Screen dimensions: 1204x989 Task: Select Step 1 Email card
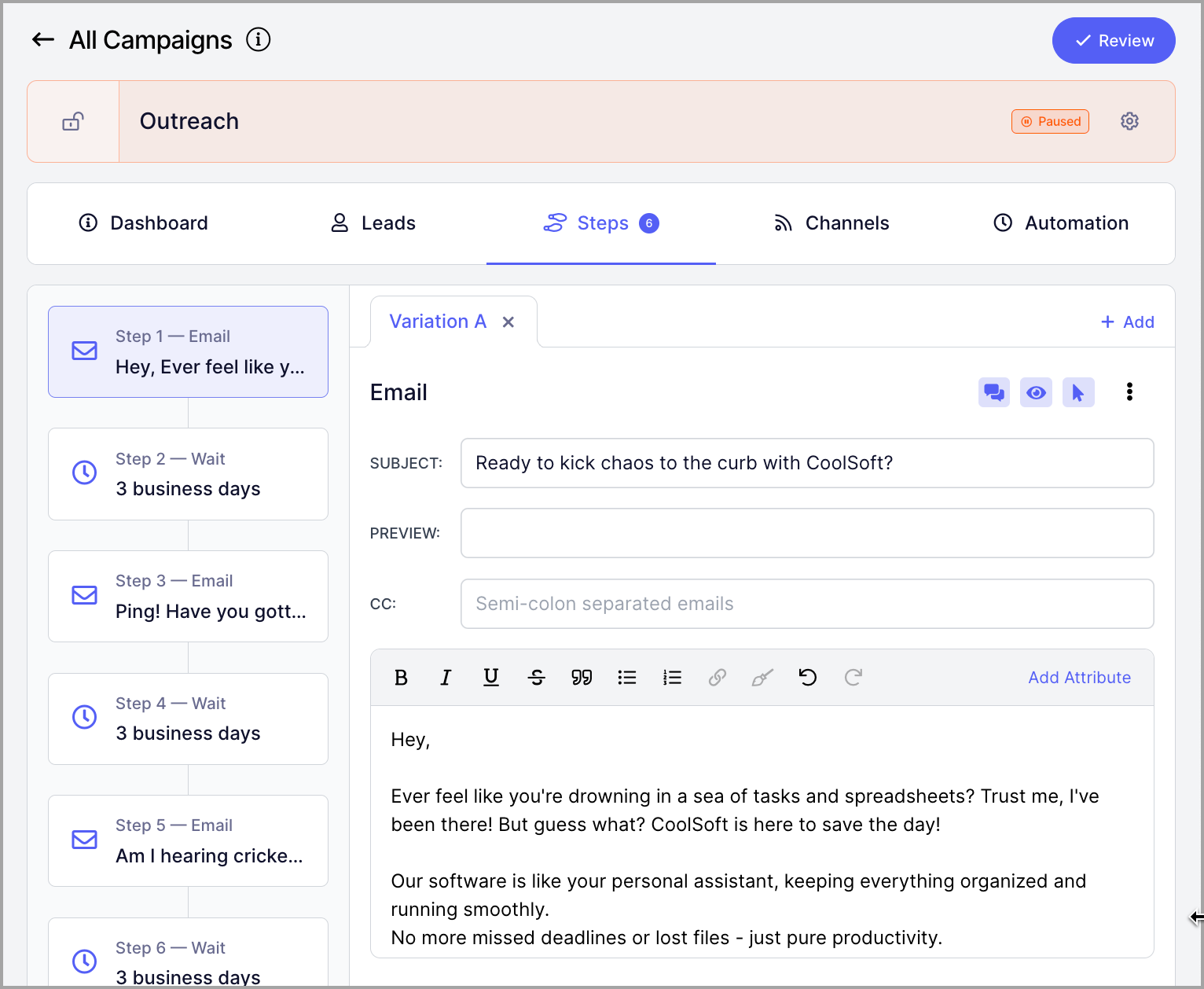pos(188,351)
